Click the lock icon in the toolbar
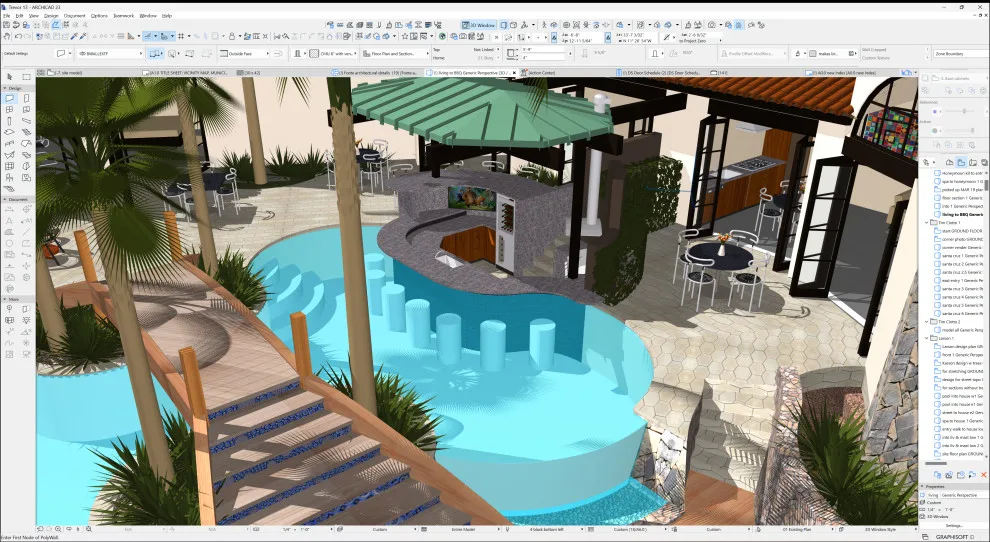 (x=232, y=37)
